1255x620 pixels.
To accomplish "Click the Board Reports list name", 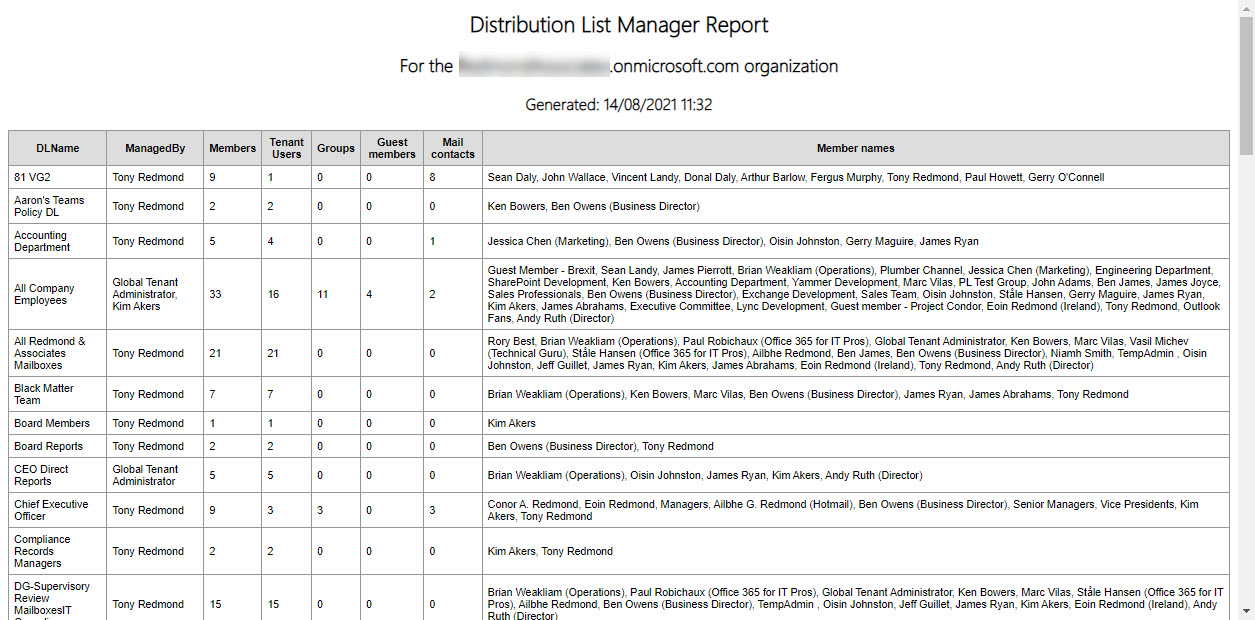I will click(48, 446).
